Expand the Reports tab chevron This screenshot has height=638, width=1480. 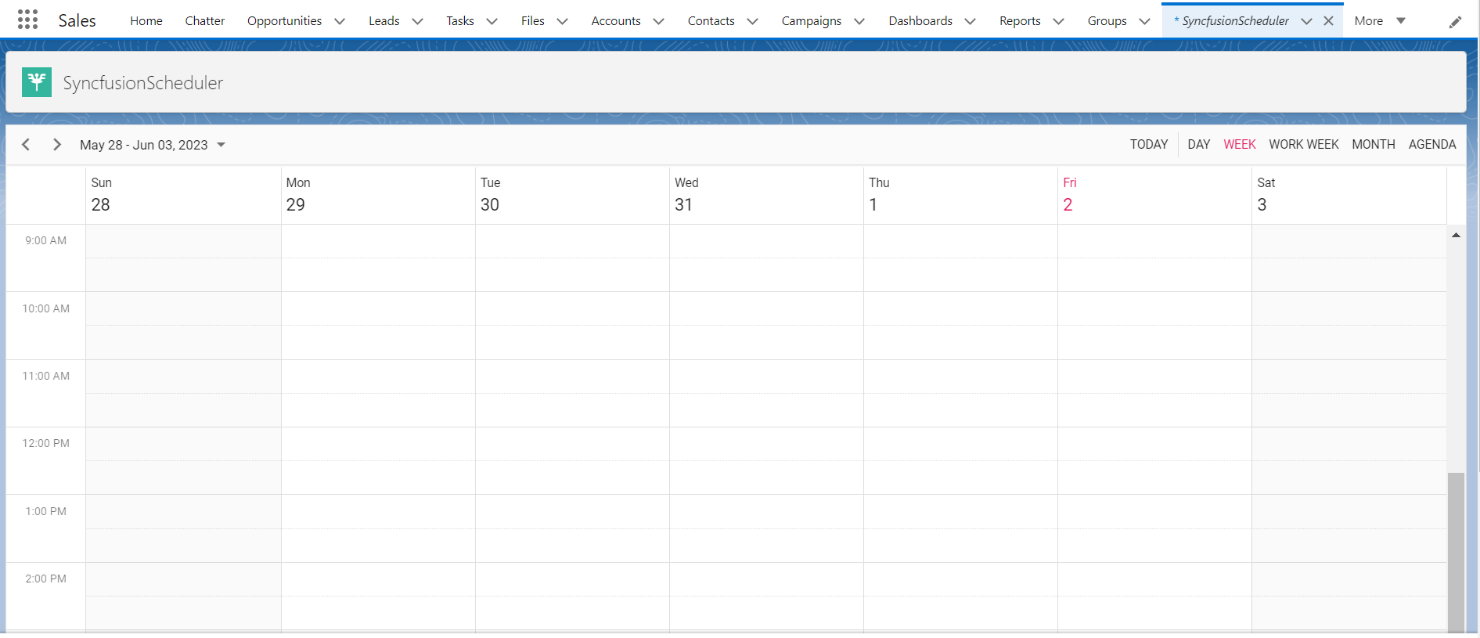pyautogui.click(x=1058, y=21)
